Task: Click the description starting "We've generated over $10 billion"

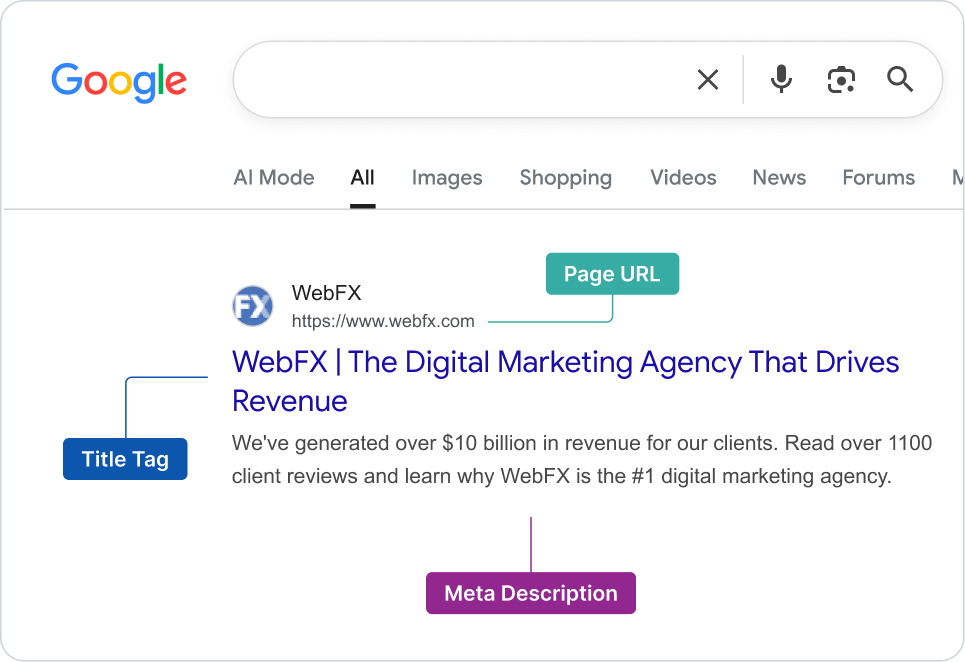Action: click(x=582, y=459)
